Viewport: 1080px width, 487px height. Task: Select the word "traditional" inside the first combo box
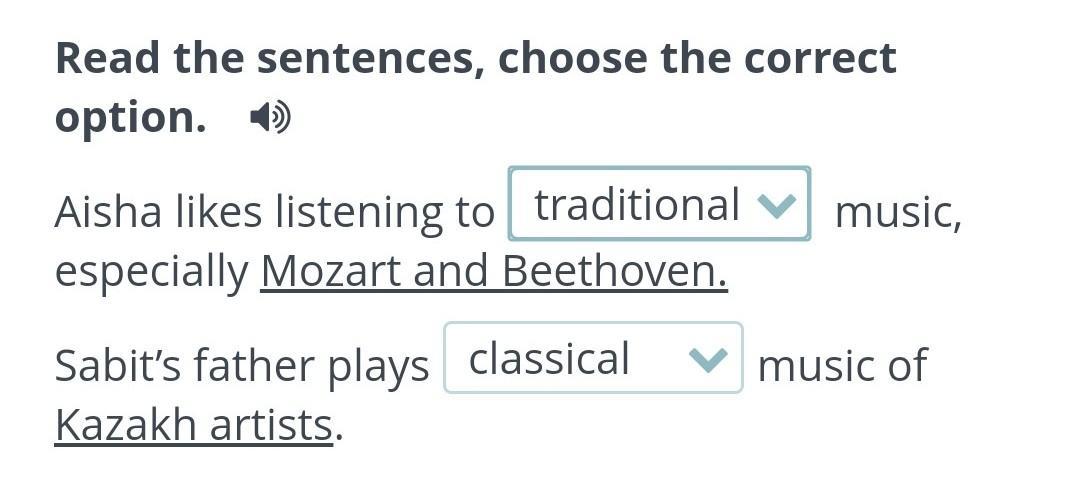tap(637, 205)
